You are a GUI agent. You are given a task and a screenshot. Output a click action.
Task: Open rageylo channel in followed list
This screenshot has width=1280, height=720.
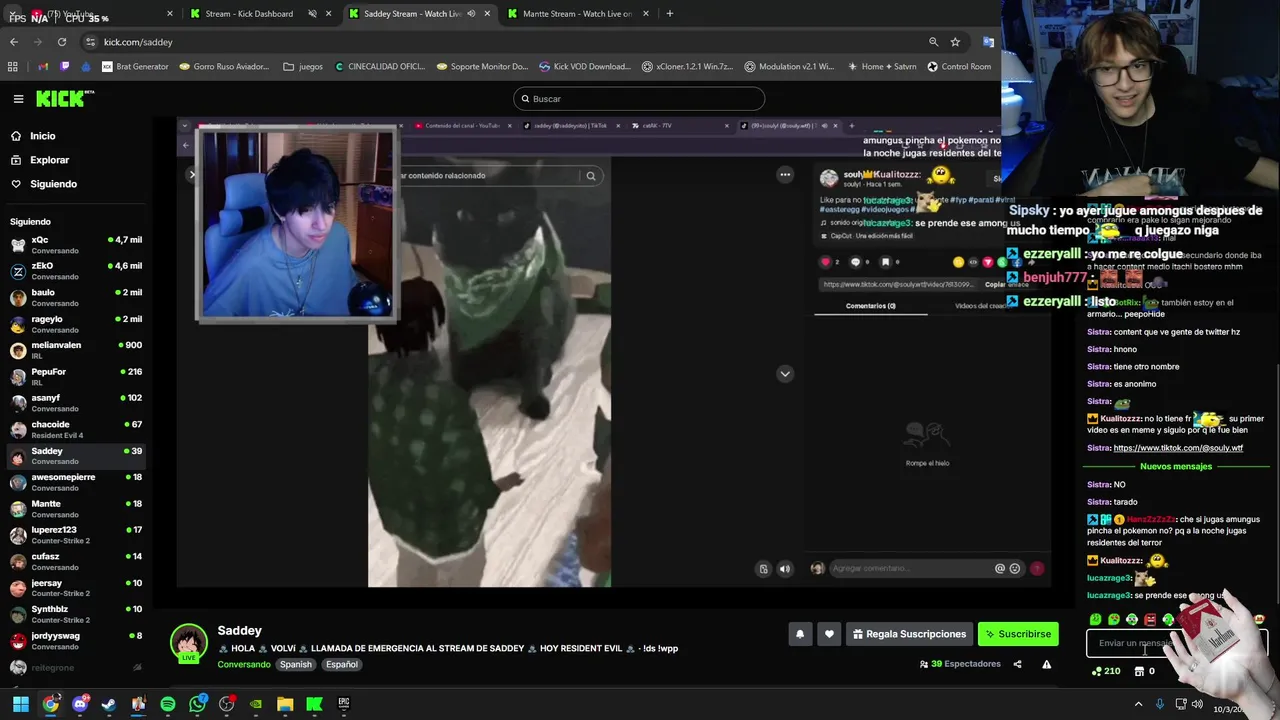coord(75,324)
